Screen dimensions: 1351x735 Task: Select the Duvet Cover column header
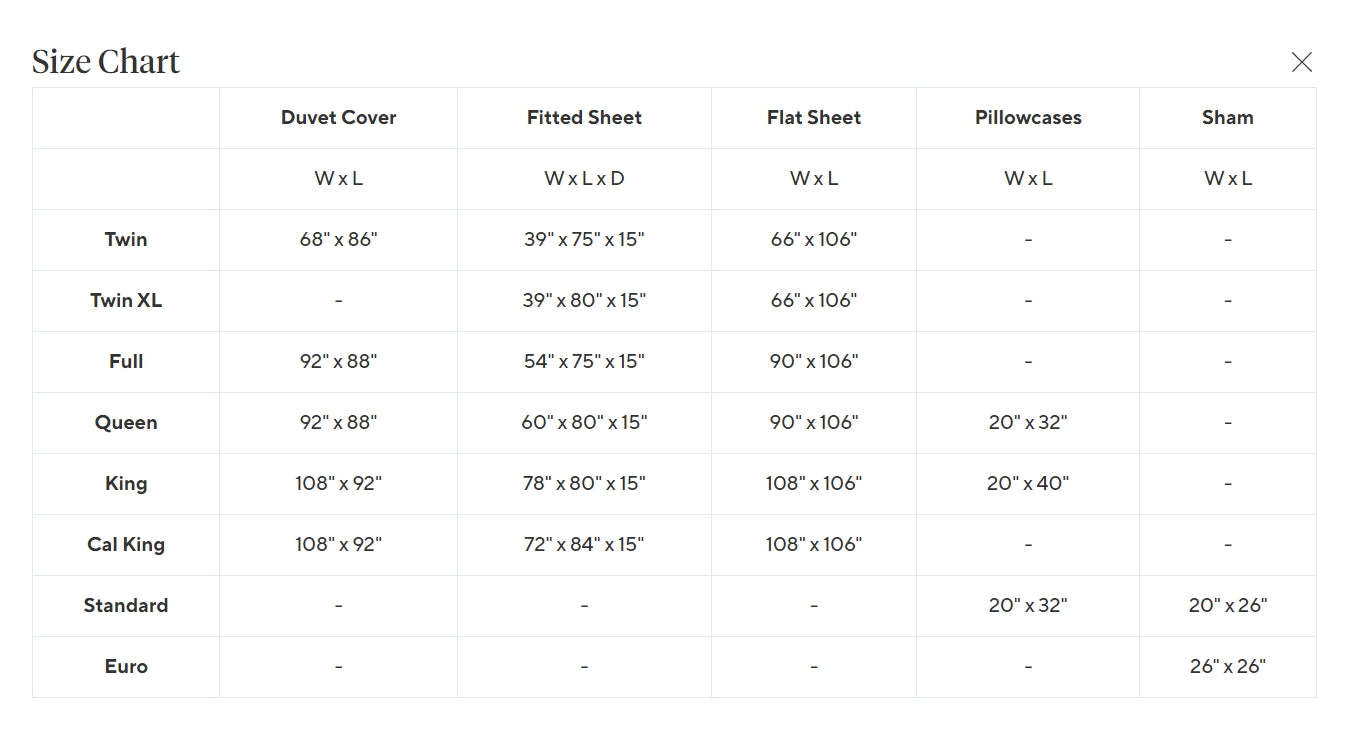coord(338,118)
